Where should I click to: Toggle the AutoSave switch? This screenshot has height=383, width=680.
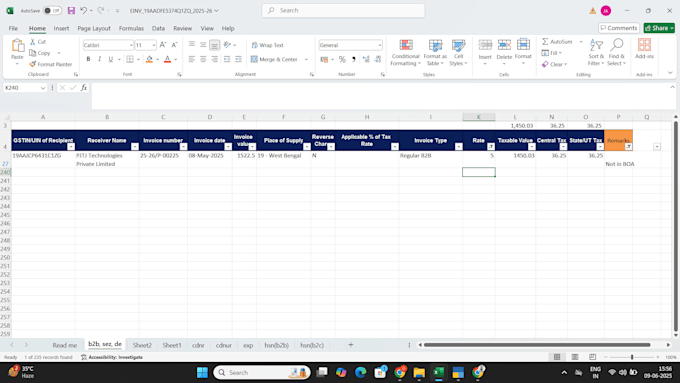click(x=52, y=10)
